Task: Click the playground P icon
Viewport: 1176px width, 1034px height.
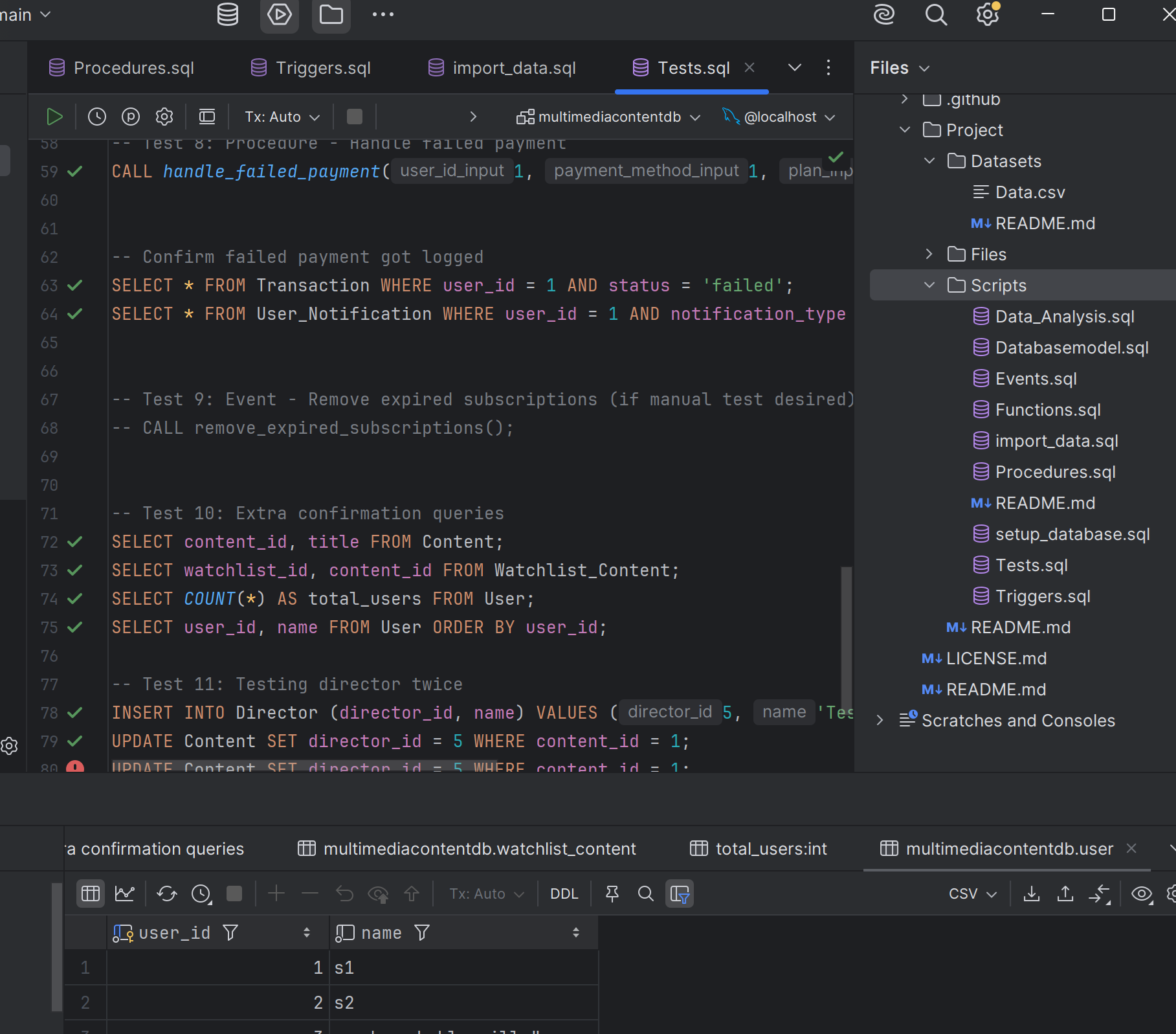Action: [131, 117]
